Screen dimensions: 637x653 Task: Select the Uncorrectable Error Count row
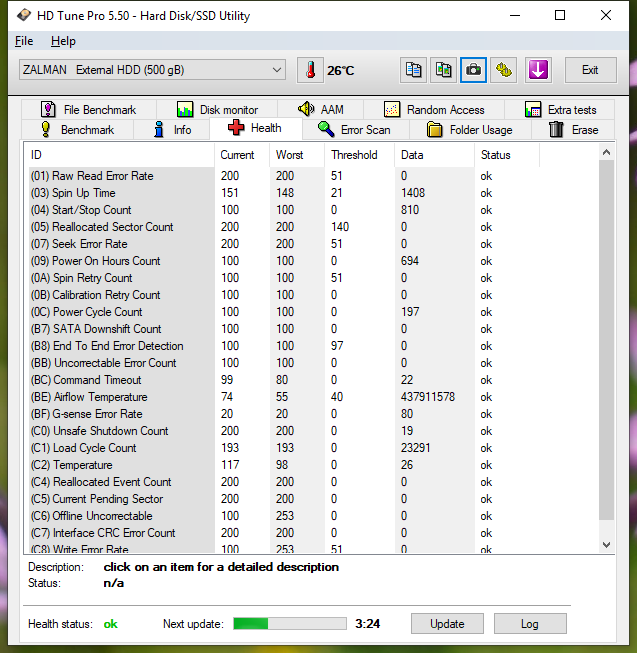tap(283, 363)
